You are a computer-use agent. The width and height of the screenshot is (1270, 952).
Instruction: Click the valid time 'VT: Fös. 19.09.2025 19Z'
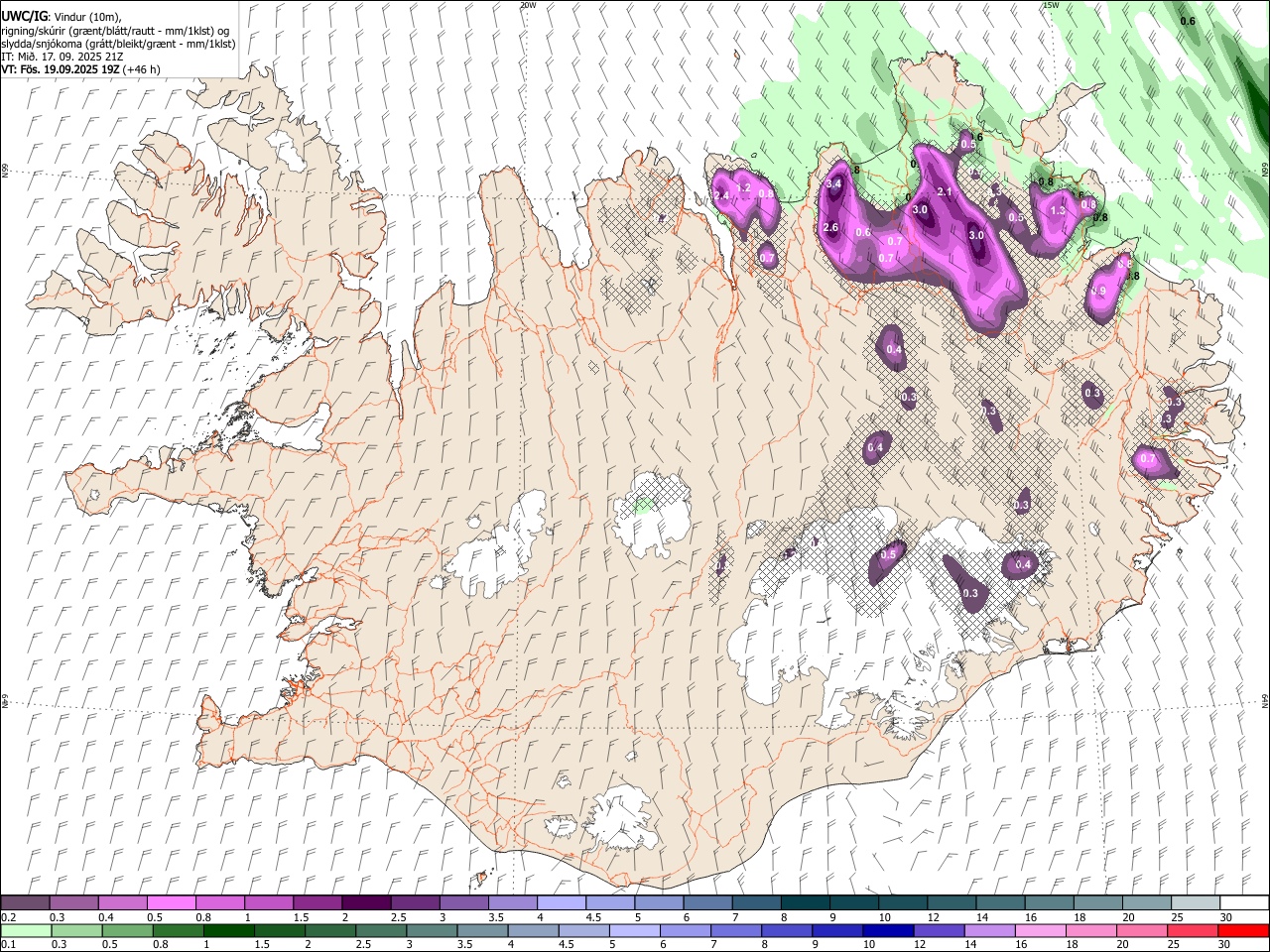pos(63,69)
